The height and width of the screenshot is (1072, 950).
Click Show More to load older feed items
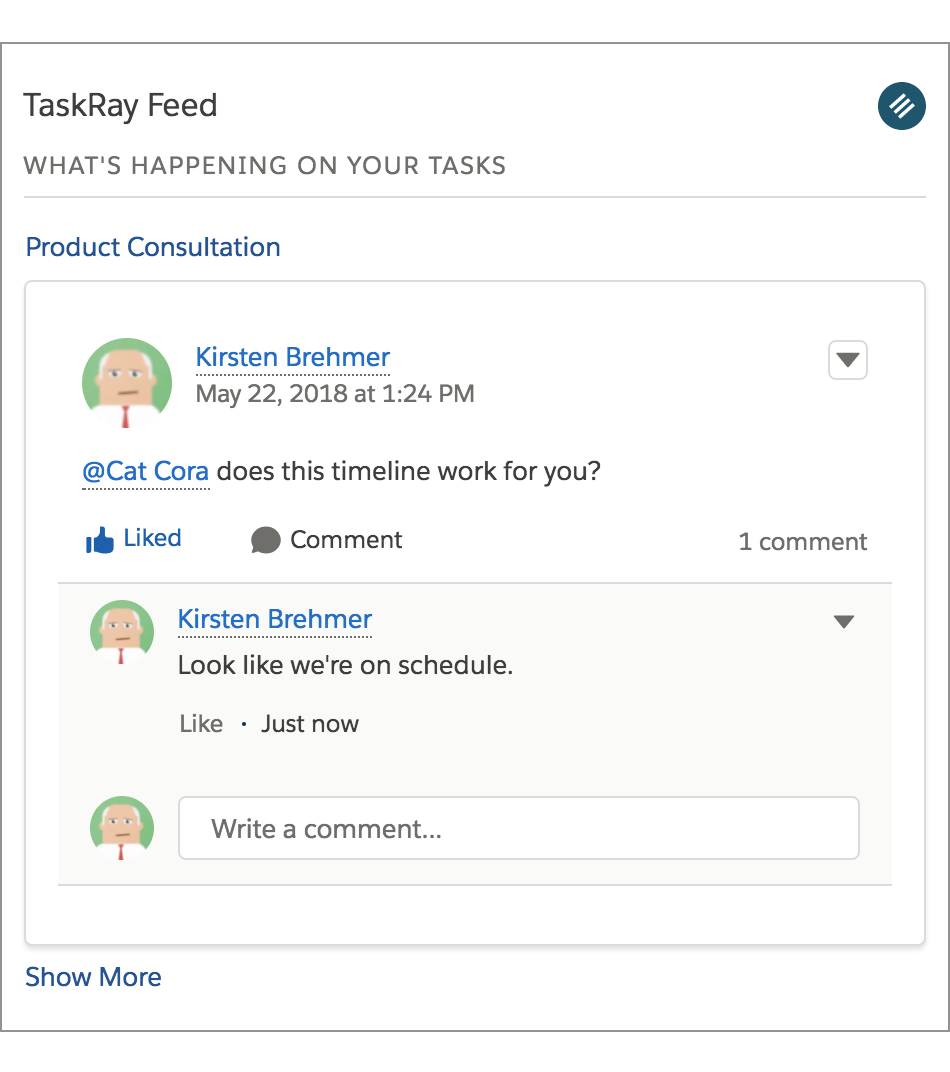[93, 977]
